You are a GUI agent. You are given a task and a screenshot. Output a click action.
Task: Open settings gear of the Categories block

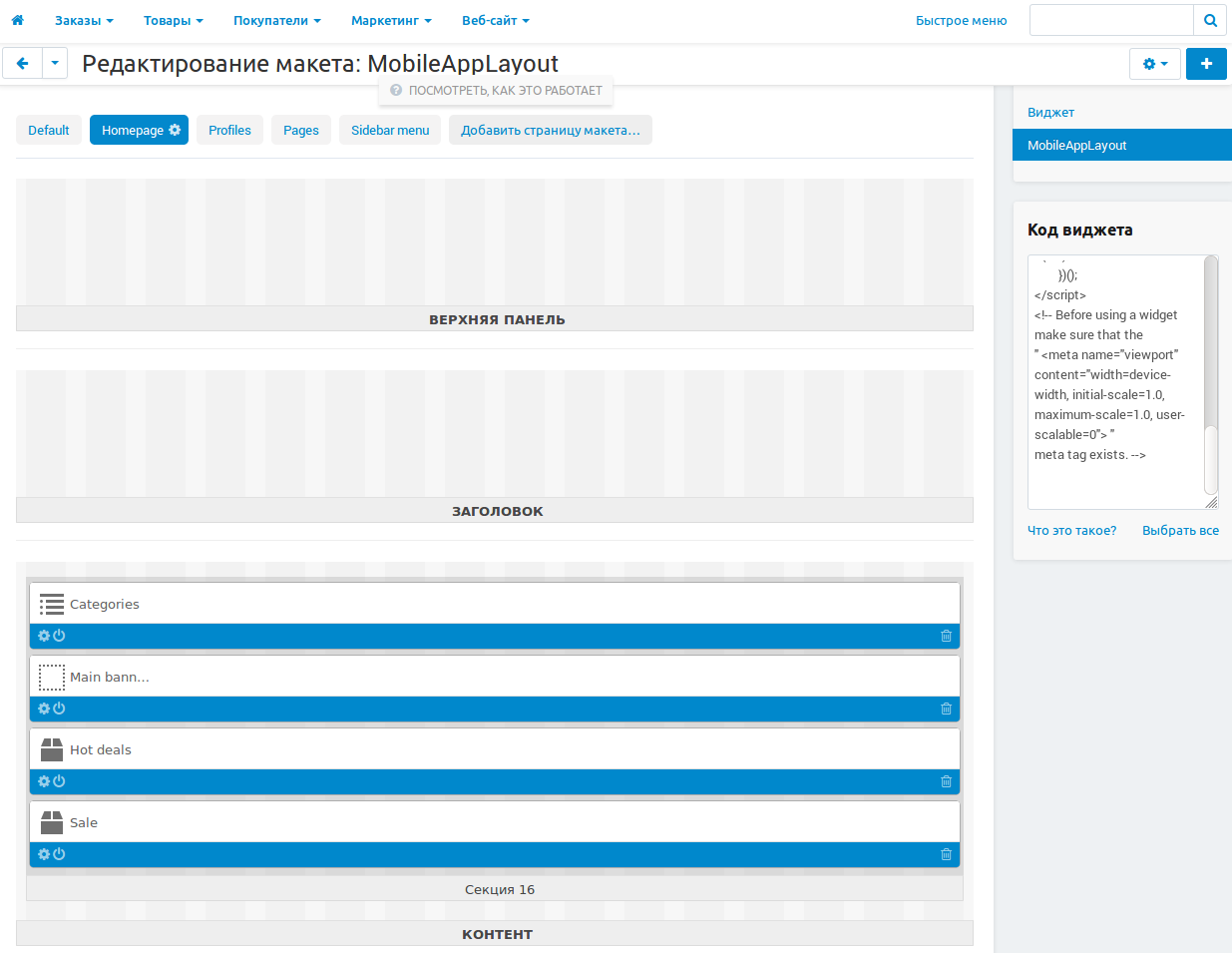click(44, 636)
